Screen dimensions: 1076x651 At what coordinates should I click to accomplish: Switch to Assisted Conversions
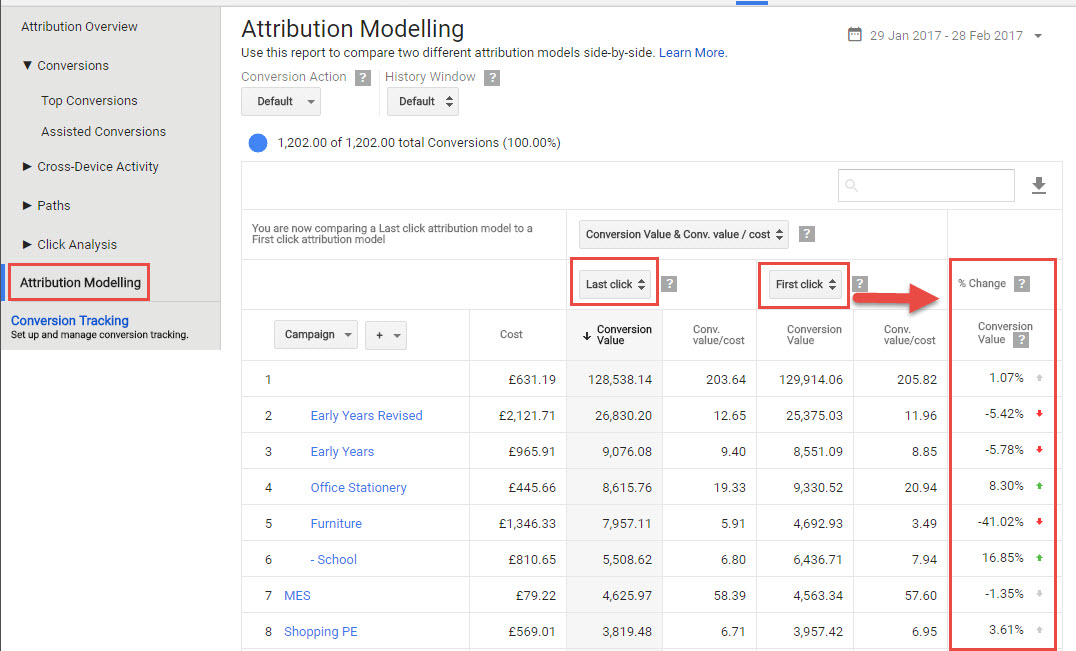click(x=103, y=131)
